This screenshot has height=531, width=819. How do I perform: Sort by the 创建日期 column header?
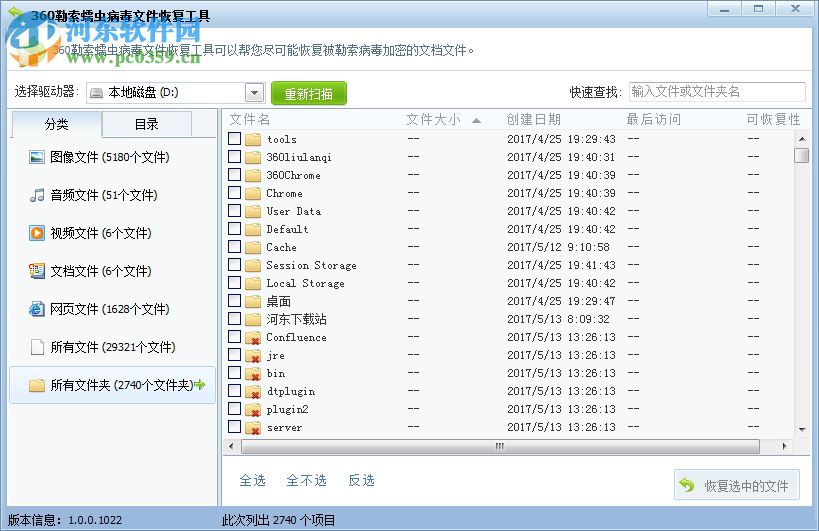coord(533,120)
